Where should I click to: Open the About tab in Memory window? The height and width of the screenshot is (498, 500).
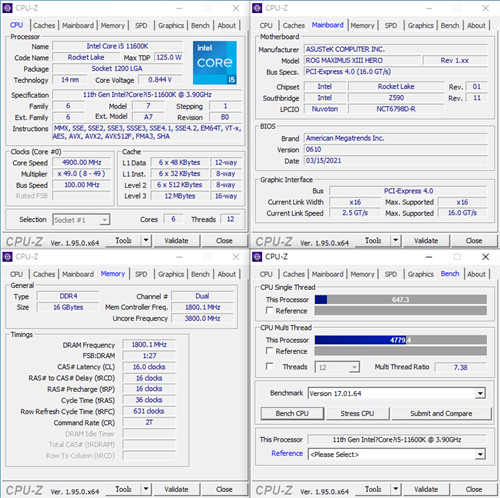pyautogui.click(x=227, y=274)
